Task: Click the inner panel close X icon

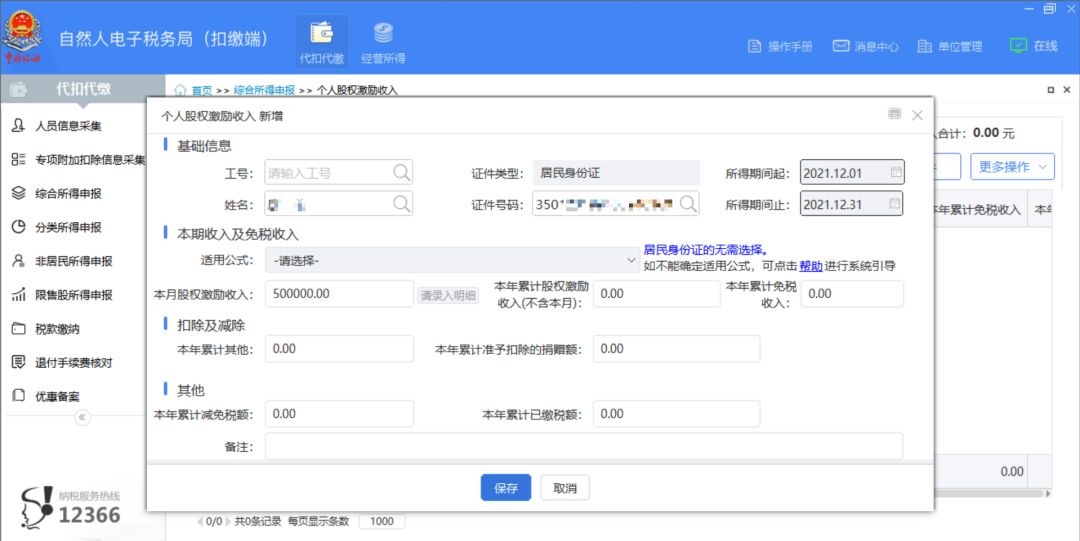Action: [1067, 90]
